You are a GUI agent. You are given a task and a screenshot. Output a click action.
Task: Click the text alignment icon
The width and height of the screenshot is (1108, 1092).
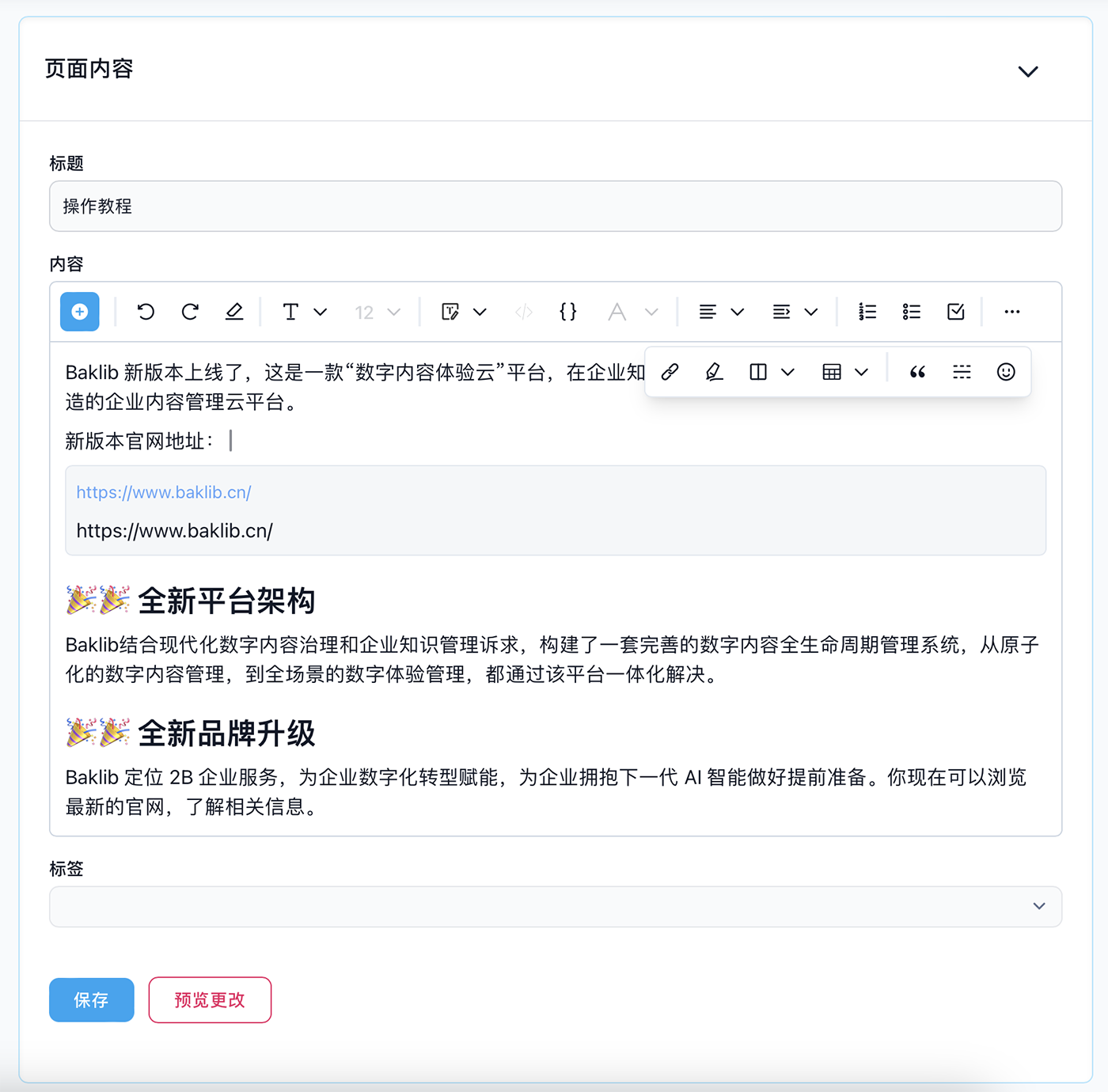[708, 312]
